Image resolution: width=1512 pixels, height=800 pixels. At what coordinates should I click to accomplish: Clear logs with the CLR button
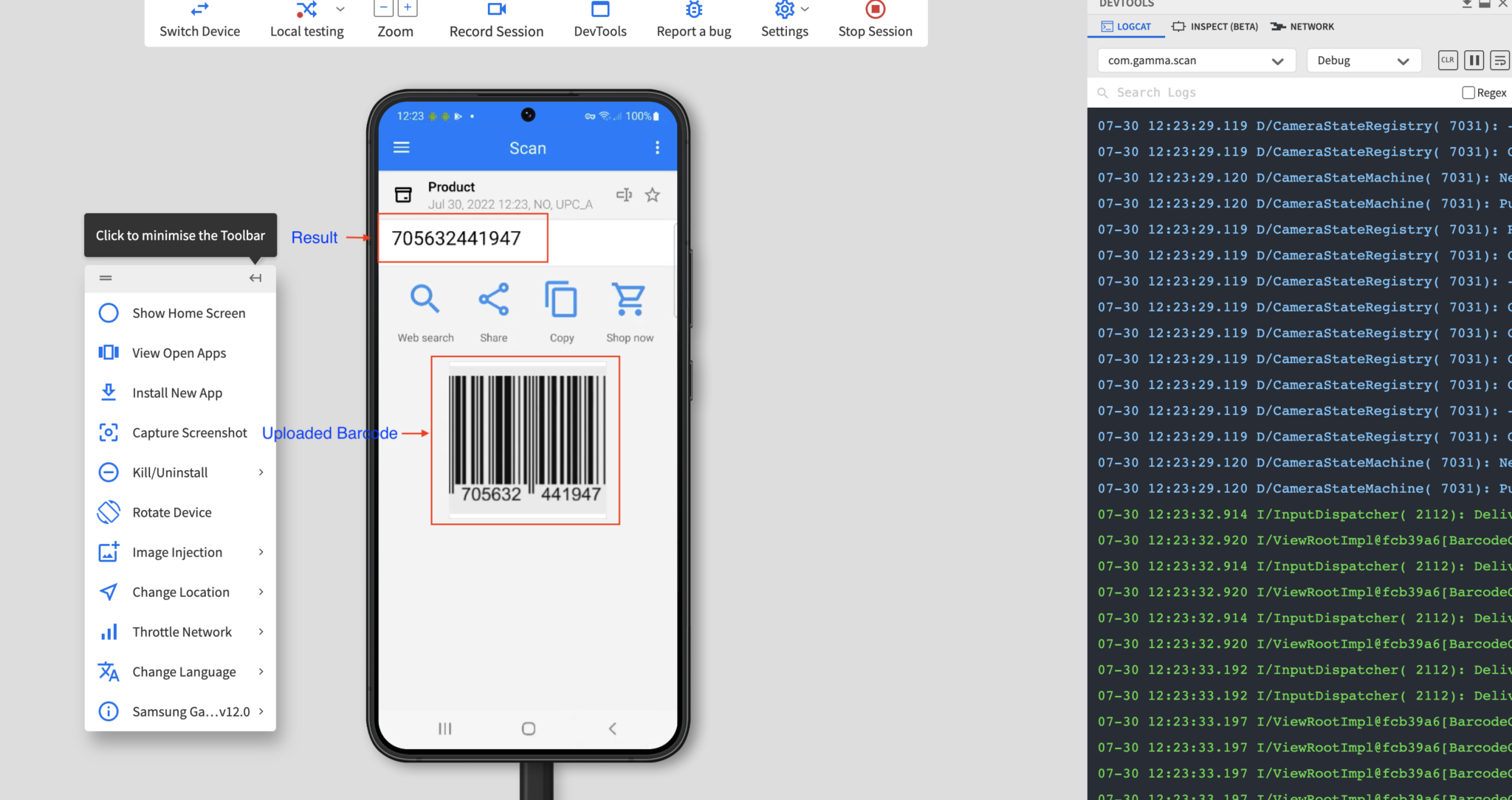(x=1447, y=60)
